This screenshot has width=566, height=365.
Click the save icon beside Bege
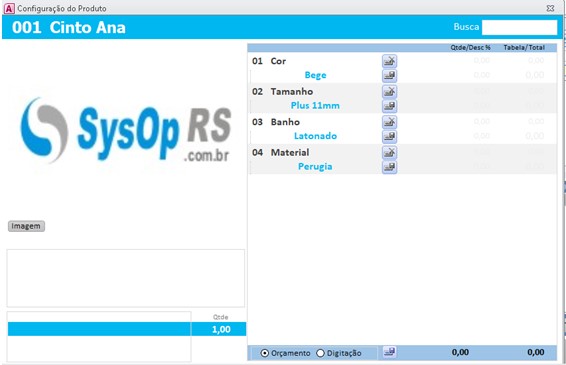click(389, 76)
